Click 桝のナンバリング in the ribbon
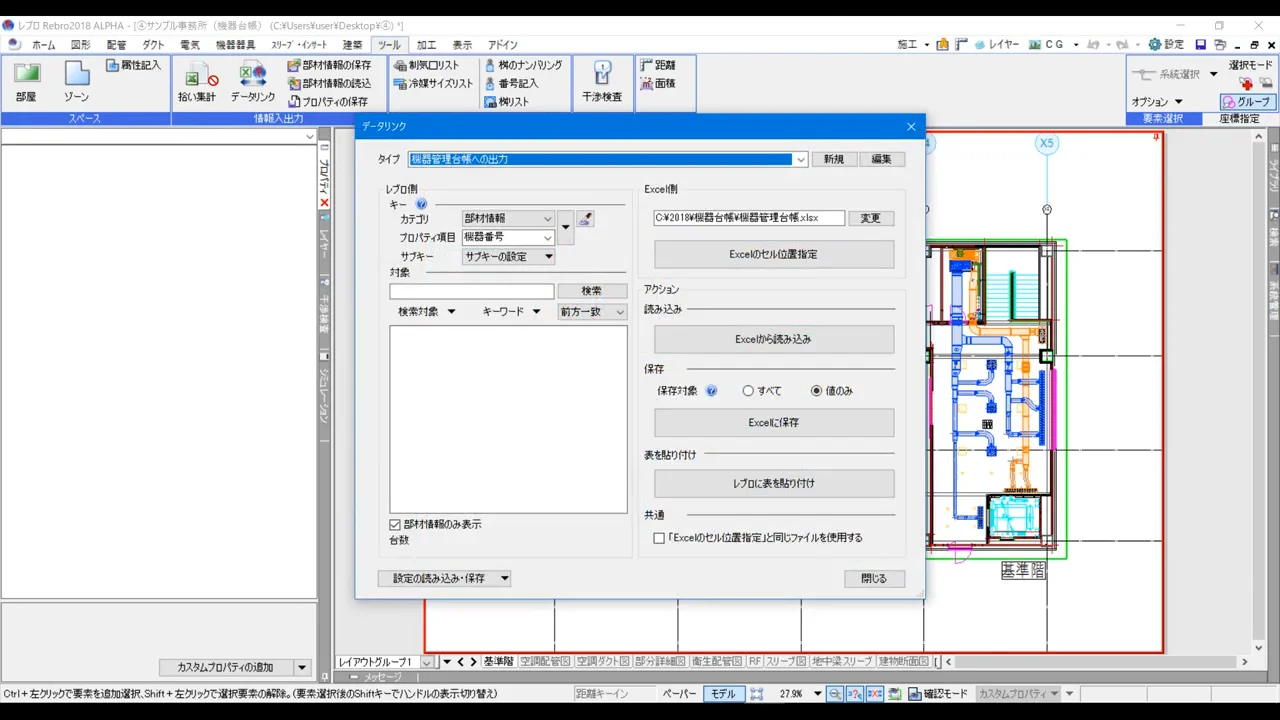Viewport: 1280px width, 720px height. pyautogui.click(x=523, y=65)
